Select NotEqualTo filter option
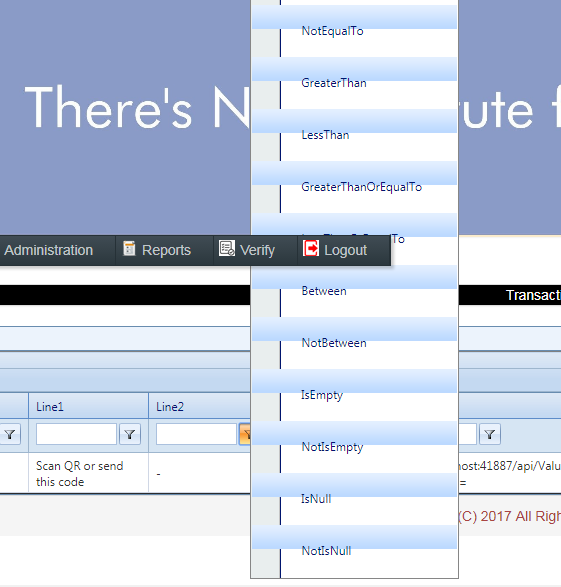 (x=332, y=31)
